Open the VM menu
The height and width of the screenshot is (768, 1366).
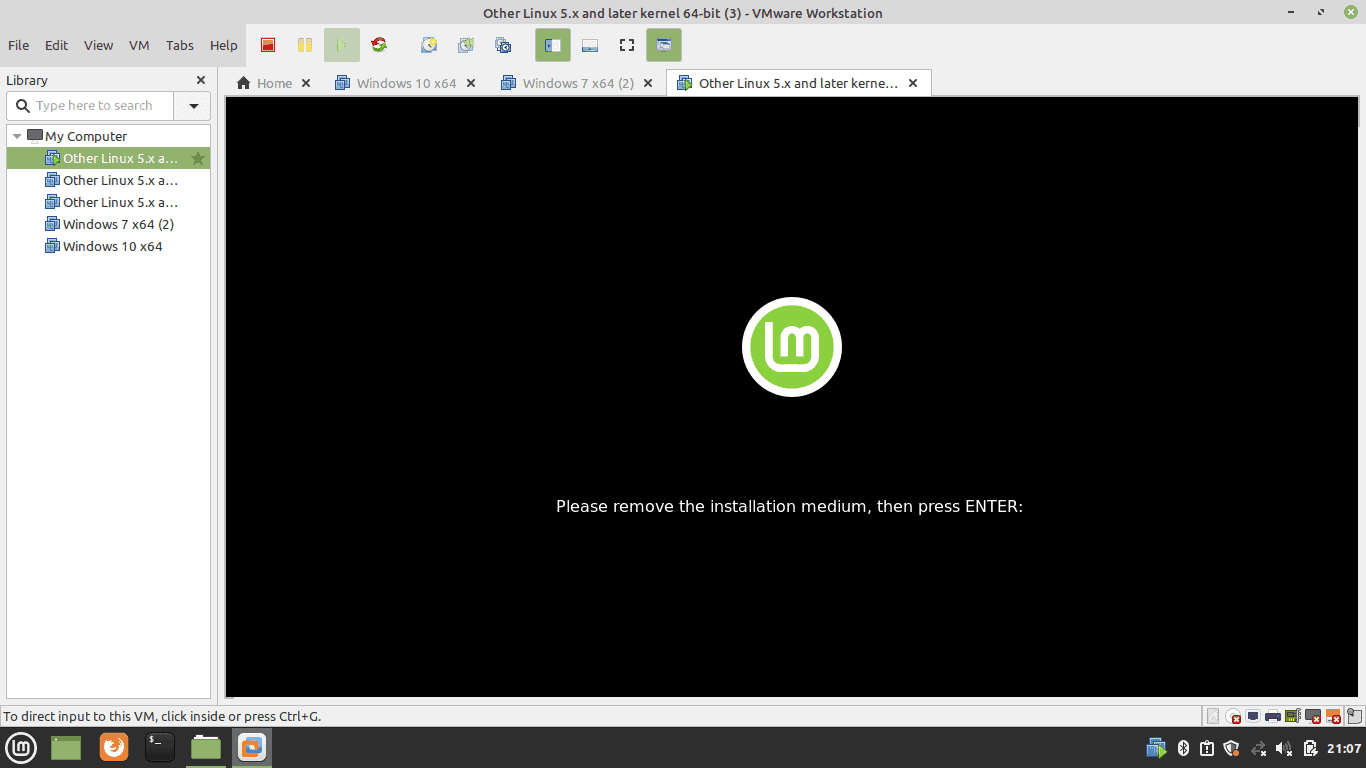tap(139, 45)
